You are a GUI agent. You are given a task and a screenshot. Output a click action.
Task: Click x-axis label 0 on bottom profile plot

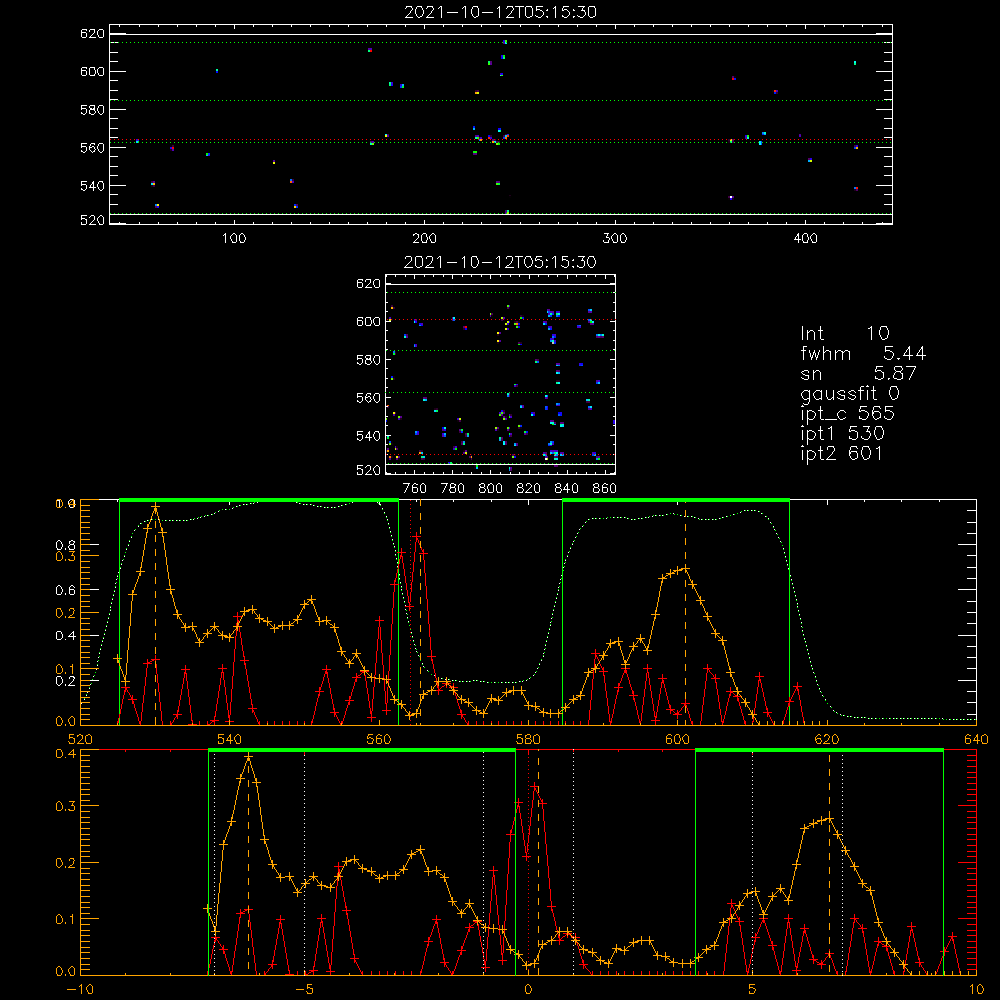(528, 990)
